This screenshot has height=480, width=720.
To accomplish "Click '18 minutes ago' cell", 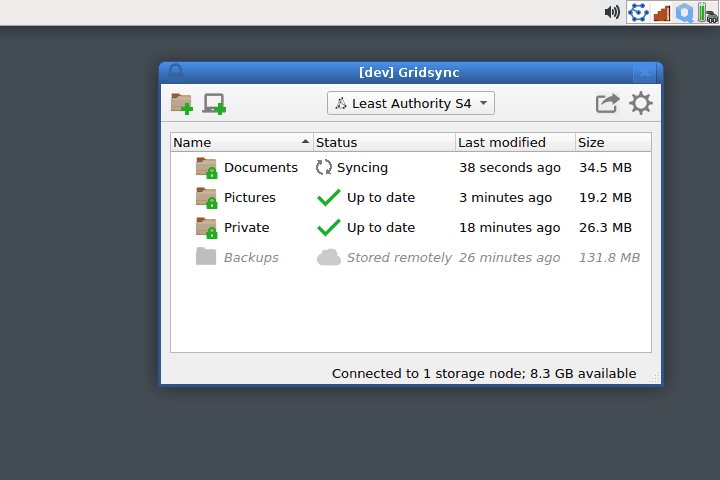I will [510, 227].
